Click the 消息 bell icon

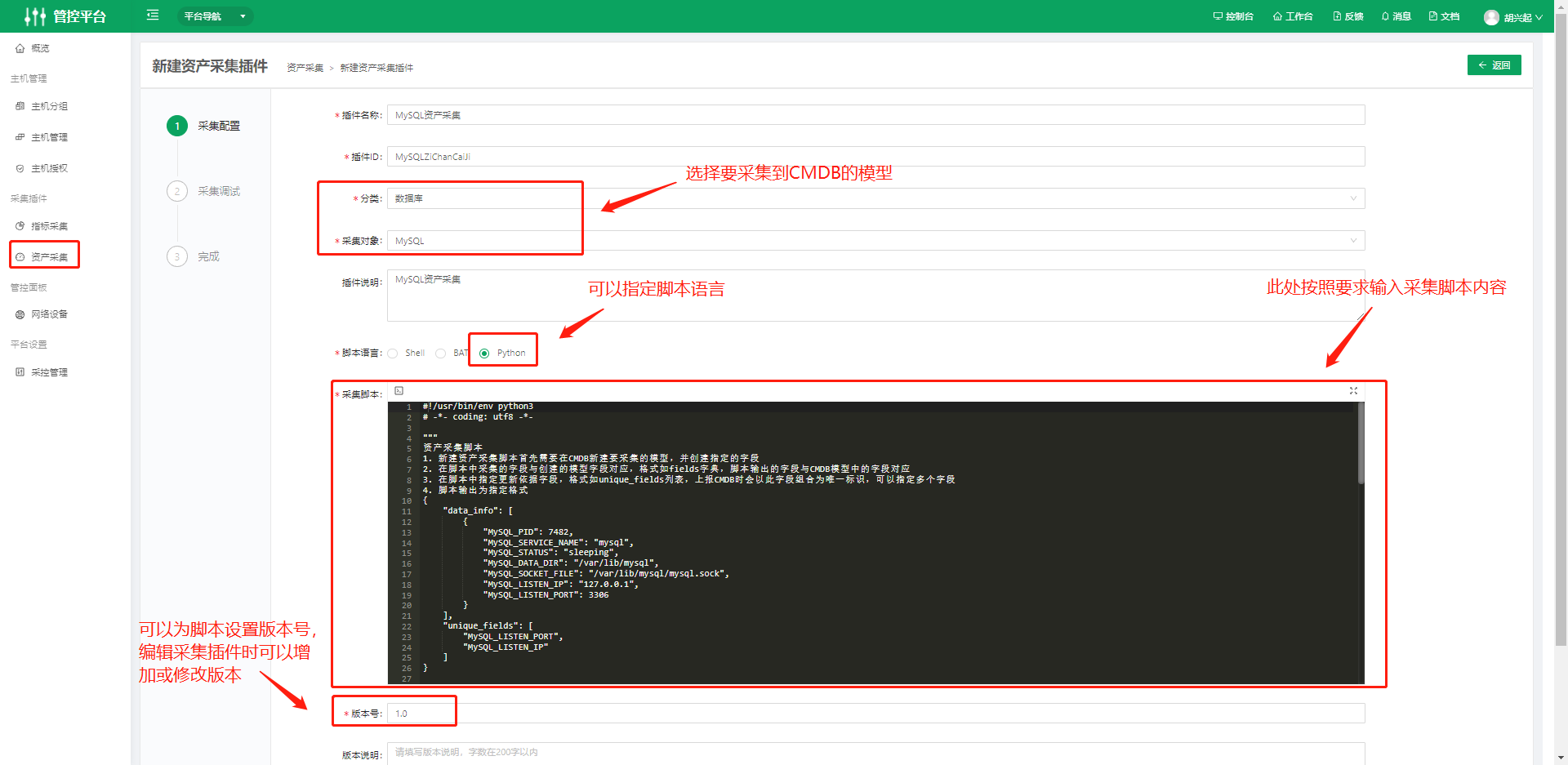[x=1385, y=16]
